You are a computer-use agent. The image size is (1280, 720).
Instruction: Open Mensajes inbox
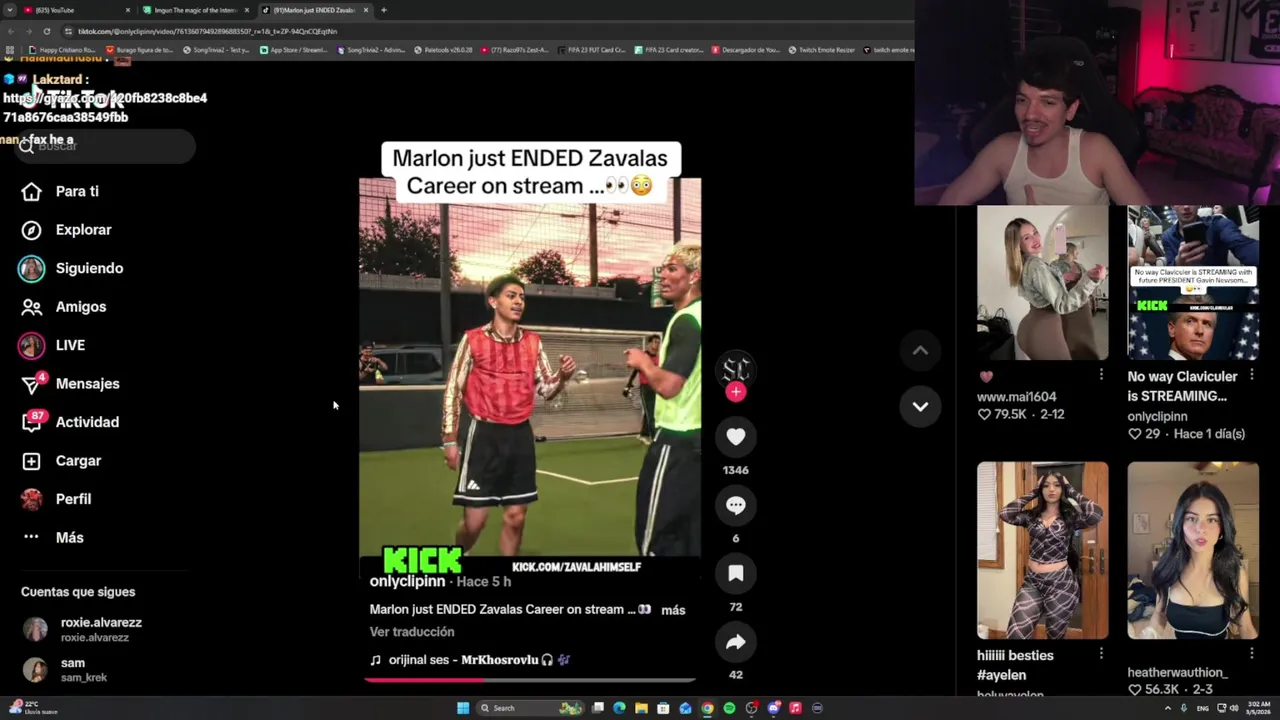(71, 383)
